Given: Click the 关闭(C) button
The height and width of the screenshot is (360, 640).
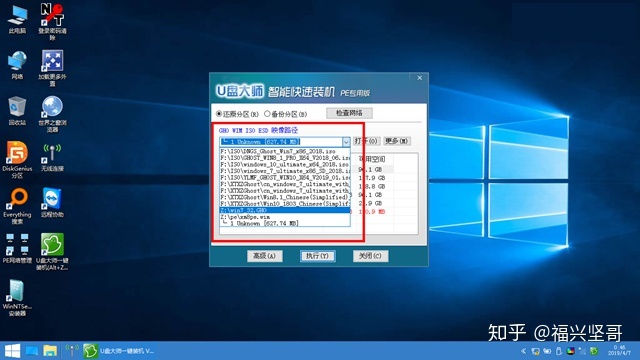Looking at the screenshot, I should point(370,256).
